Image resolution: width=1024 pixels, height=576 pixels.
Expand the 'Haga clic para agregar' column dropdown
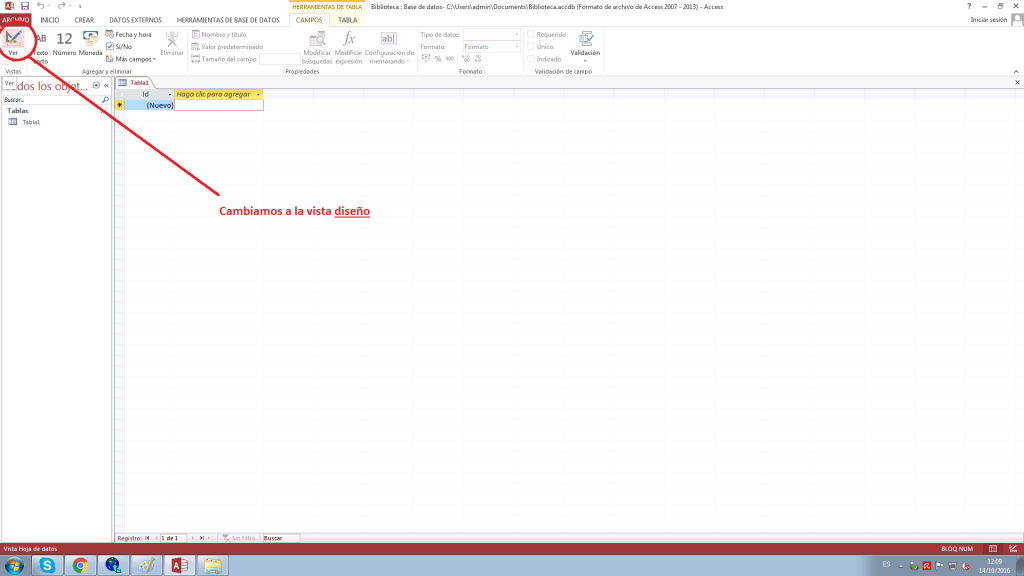tap(259, 94)
